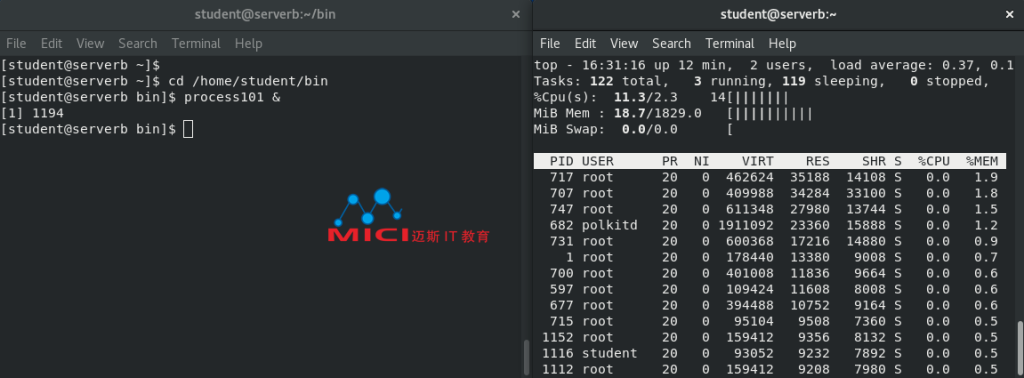1024x378 pixels.
Task: Click the NI column header in top
Action: (x=701, y=161)
